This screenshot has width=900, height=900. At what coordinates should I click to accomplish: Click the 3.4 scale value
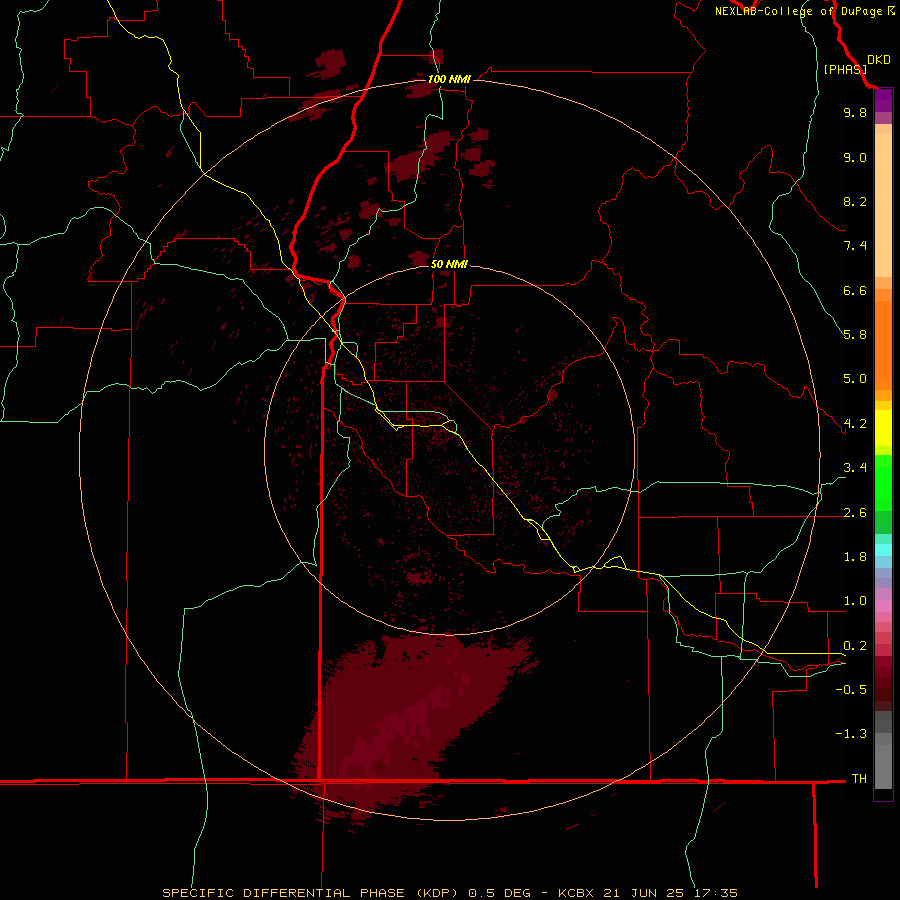click(855, 468)
